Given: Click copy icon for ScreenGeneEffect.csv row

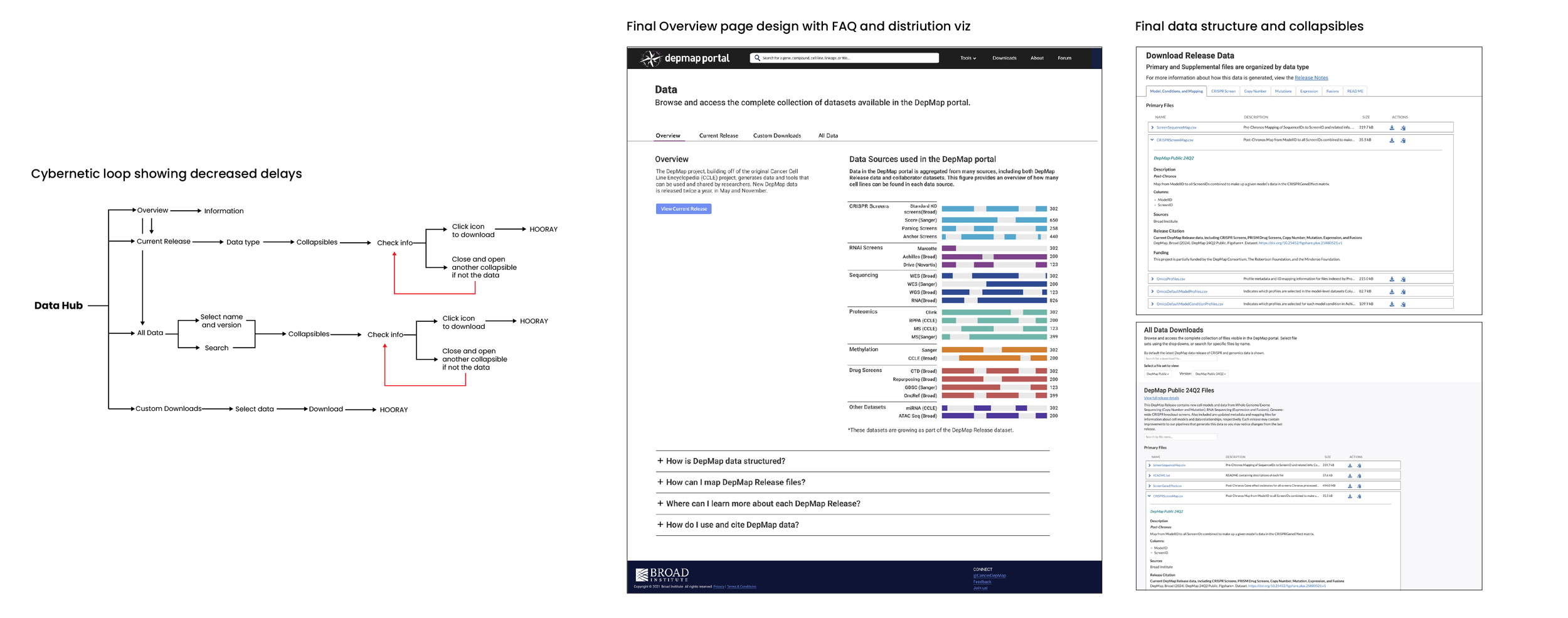Looking at the screenshot, I should 1359,486.
